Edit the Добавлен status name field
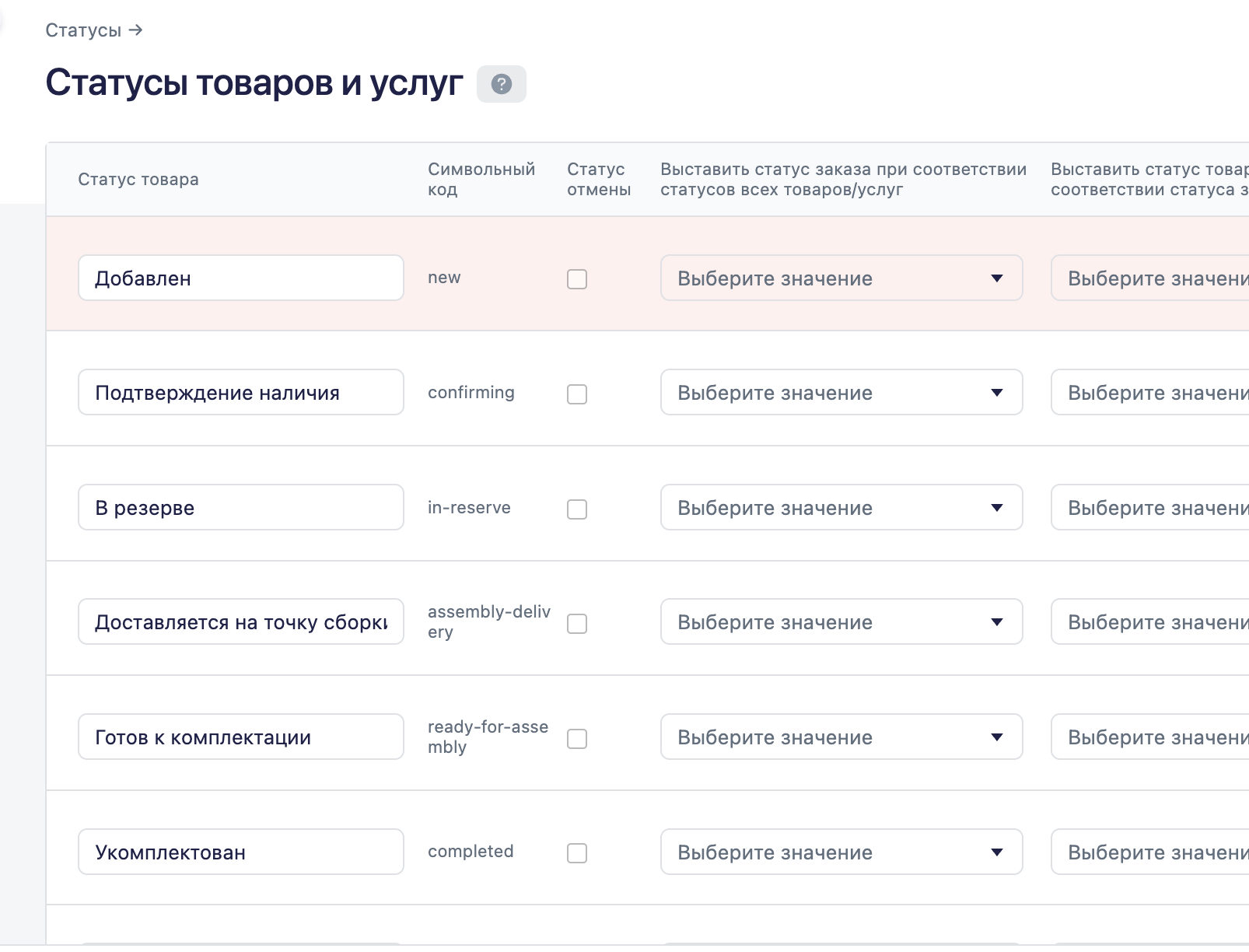Image resolution: width=1249 pixels, height=952 pixels. pyautogui.click(x=240, y=278)
